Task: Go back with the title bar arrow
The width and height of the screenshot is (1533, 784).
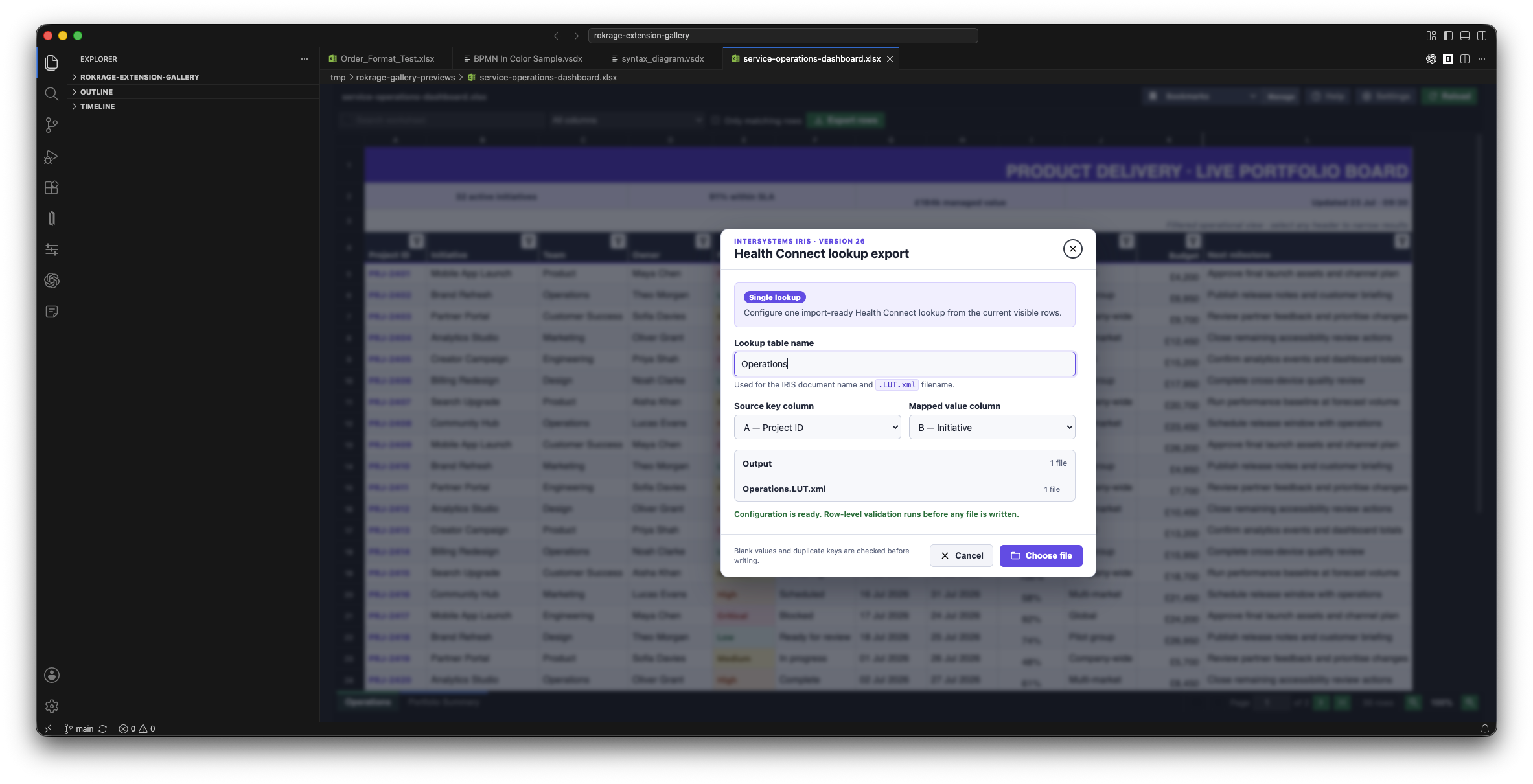Action: click(557, 36)
